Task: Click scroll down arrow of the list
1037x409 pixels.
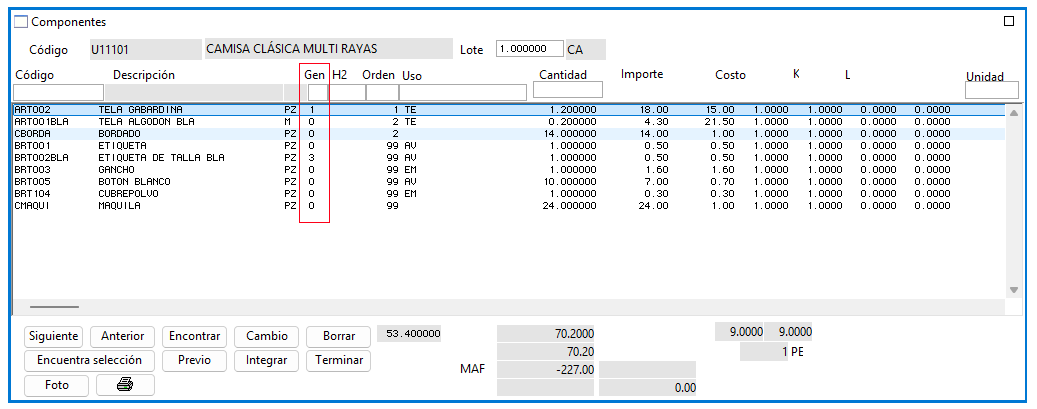Action: point(1013,290)
